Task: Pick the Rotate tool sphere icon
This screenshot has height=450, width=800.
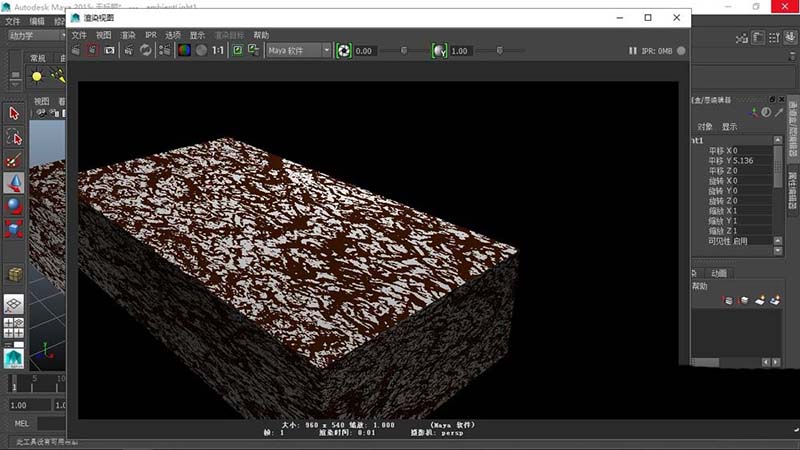Action: click(14, 205)
